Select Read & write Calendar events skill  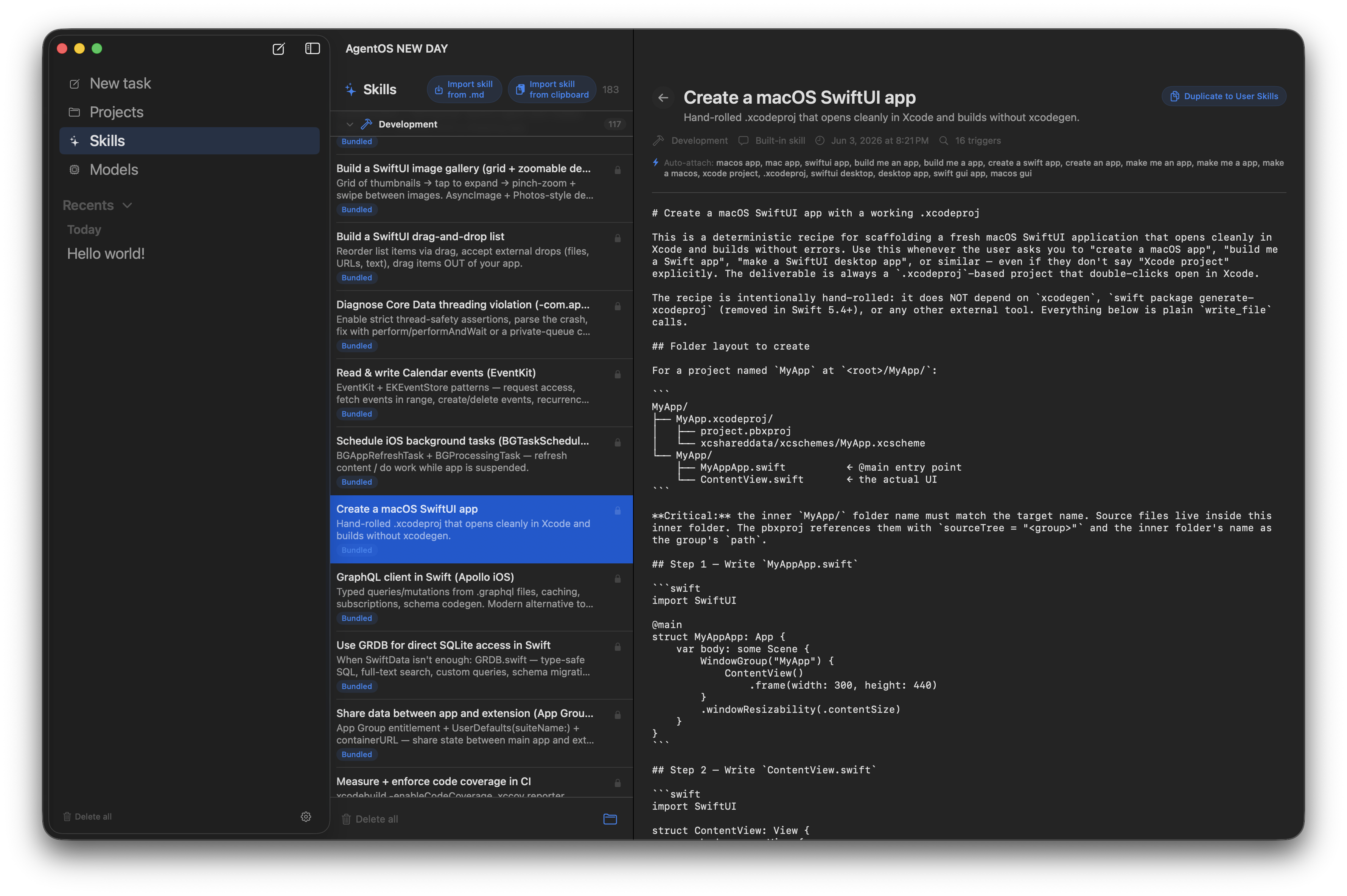pos(481,393)
